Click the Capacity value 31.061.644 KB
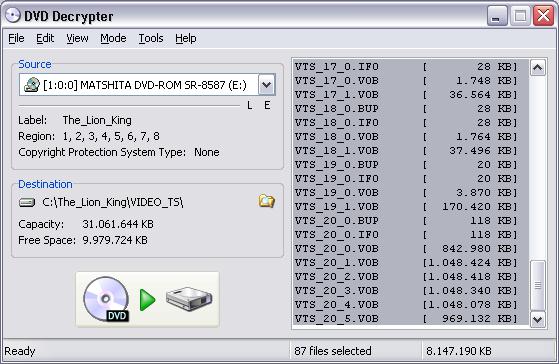Image resolution: width=559 pixels, height=364 pixels. 118,224
